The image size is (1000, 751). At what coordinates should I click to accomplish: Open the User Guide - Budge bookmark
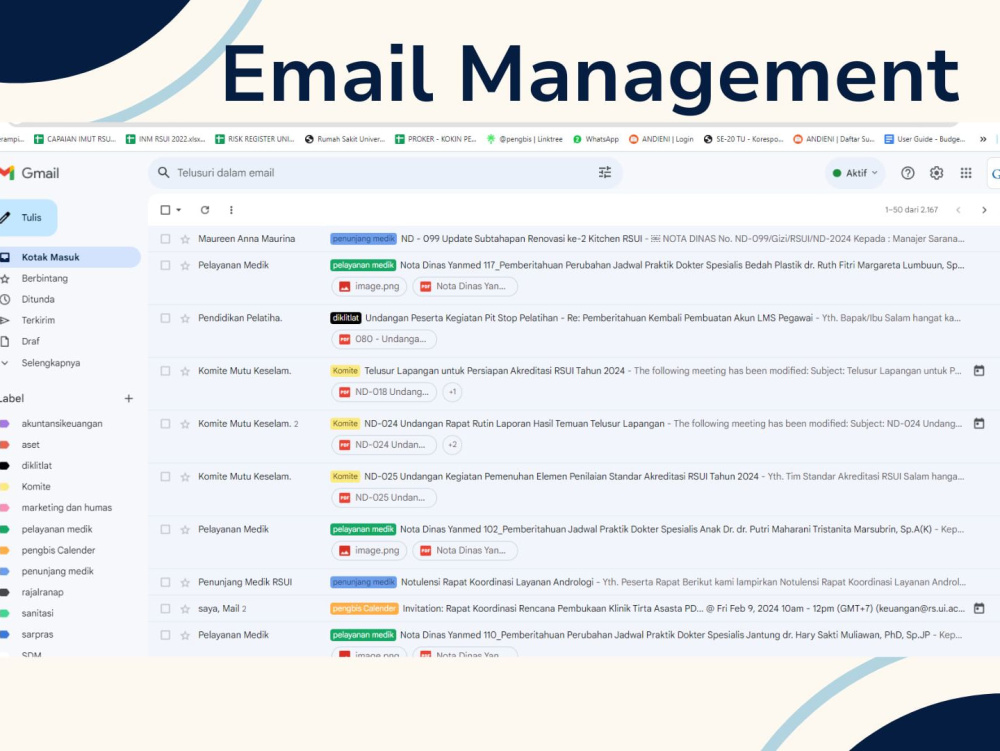(x=925, y=139)
